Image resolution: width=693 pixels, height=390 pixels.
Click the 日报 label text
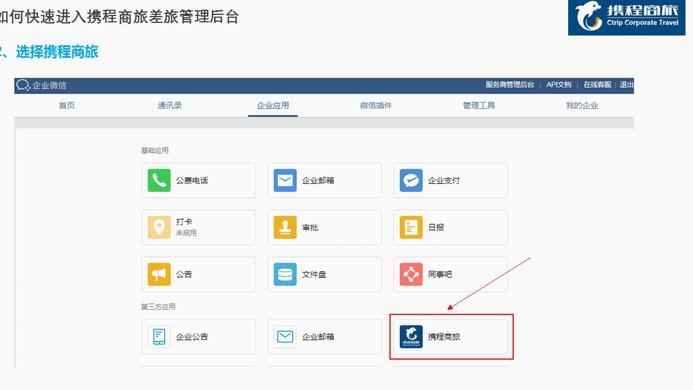436,227
